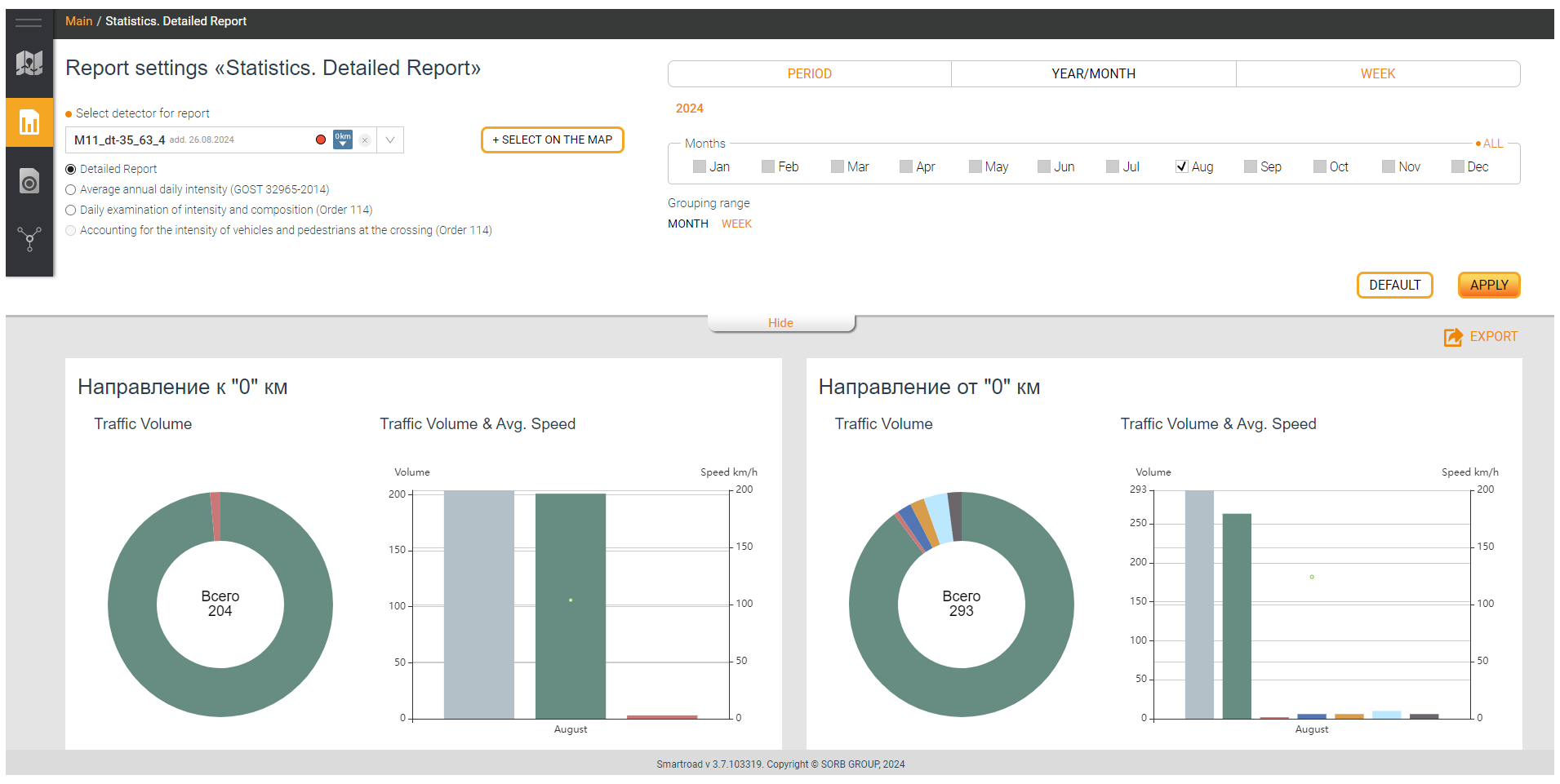Click the green August bar in the left chart
Screen dimensions: 1560x784
pyautogui.click(x=571, y=606)
